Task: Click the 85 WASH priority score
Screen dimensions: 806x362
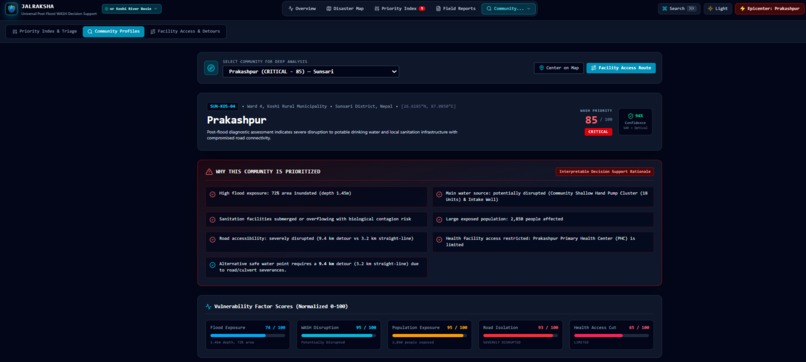Action: (x=591, y=120)
